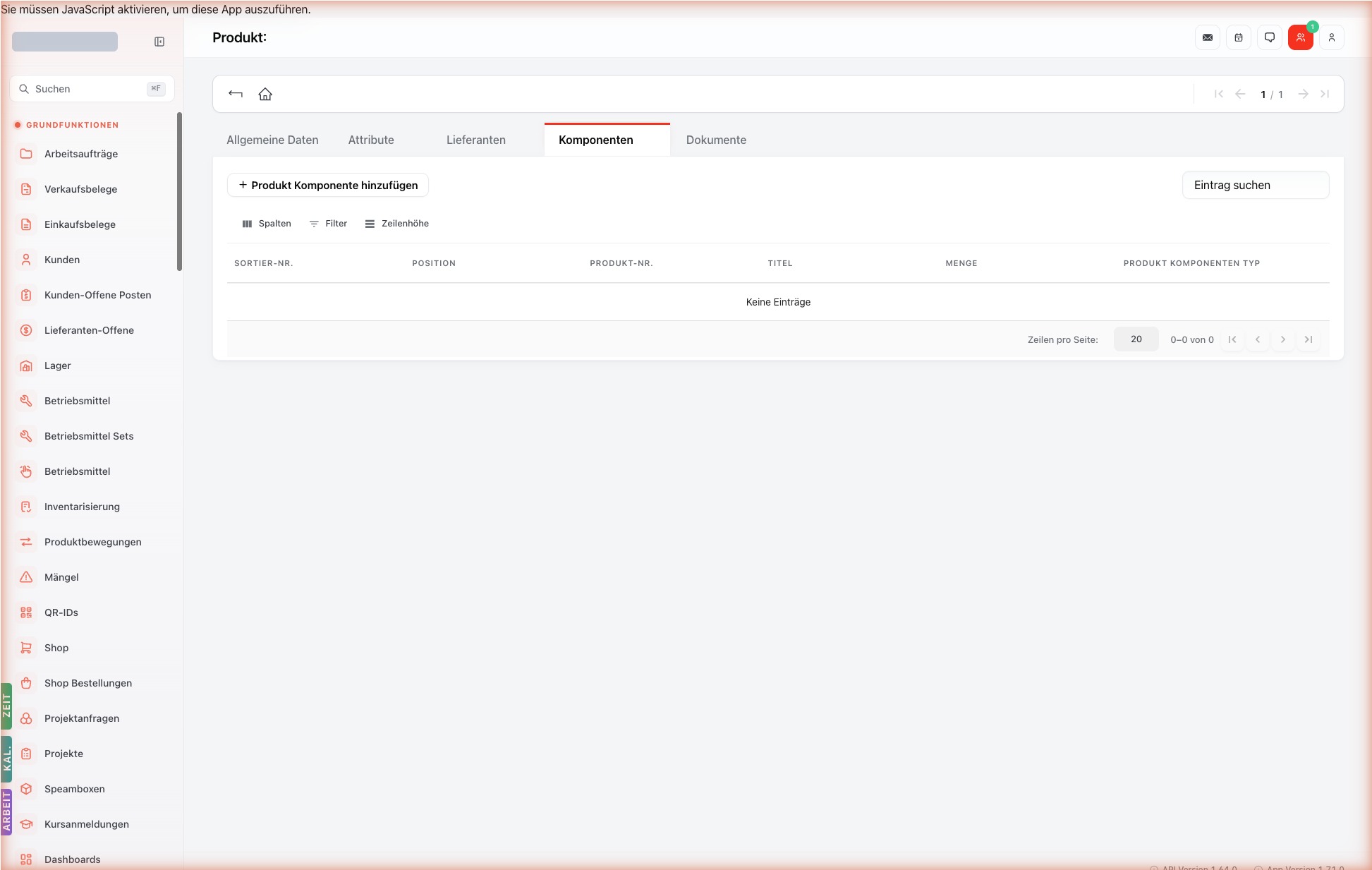Click the sidebar vertical scrollbar

coord(179,191)
